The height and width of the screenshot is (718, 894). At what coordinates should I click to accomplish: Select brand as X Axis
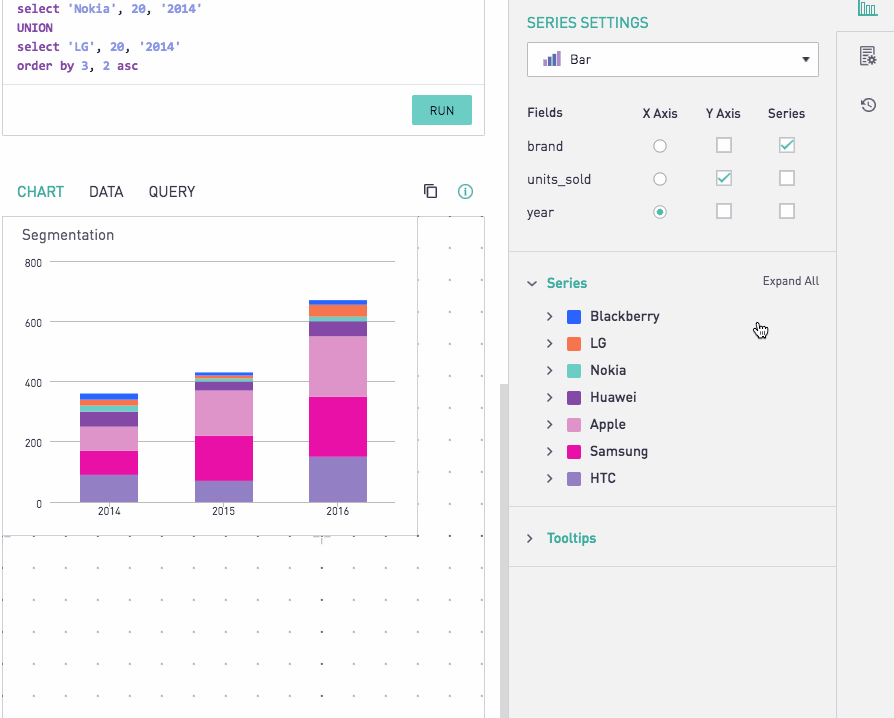(660, 146)
